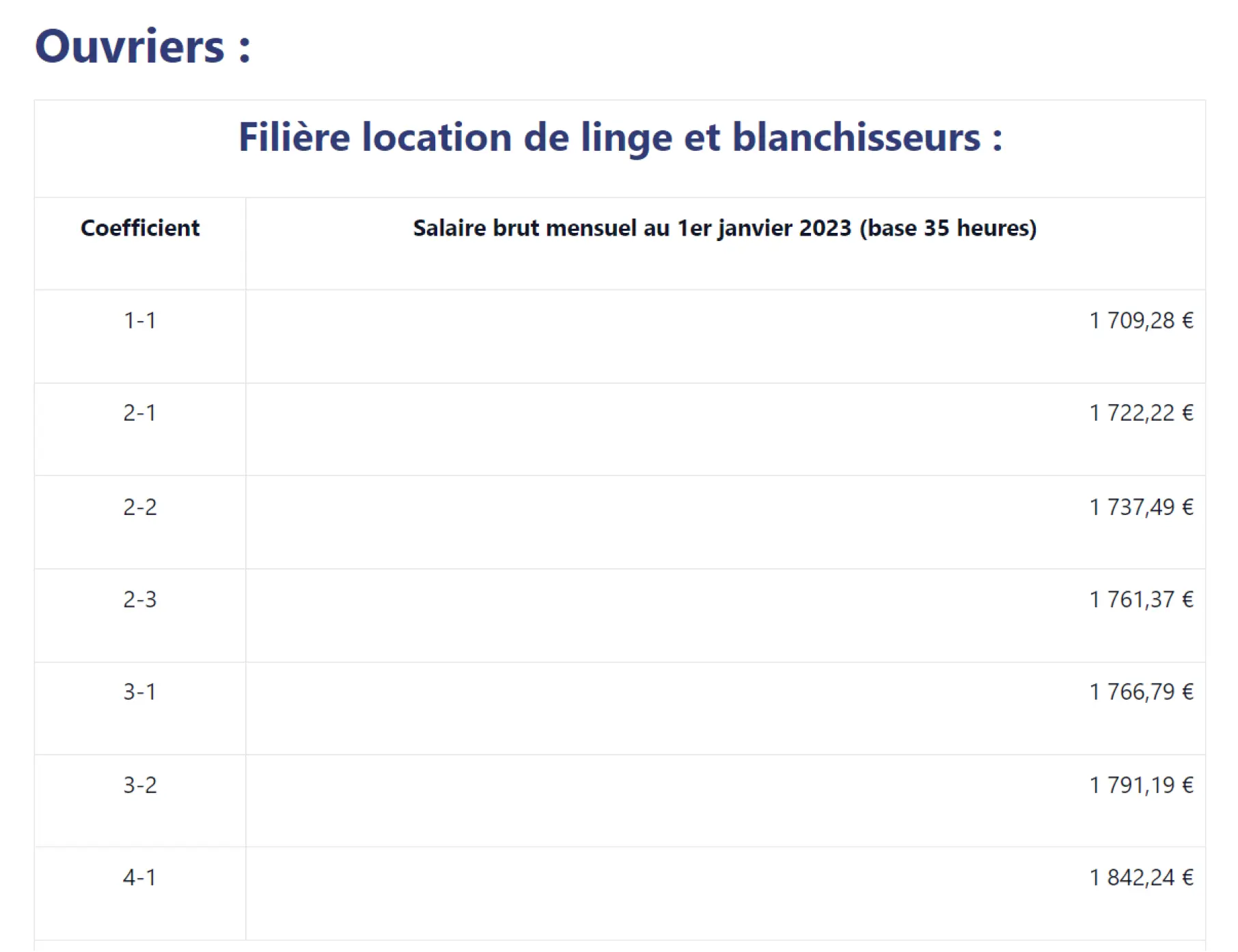Click the salary value 1 761,37 €

pyautogui.click(x=1141, y=600)
